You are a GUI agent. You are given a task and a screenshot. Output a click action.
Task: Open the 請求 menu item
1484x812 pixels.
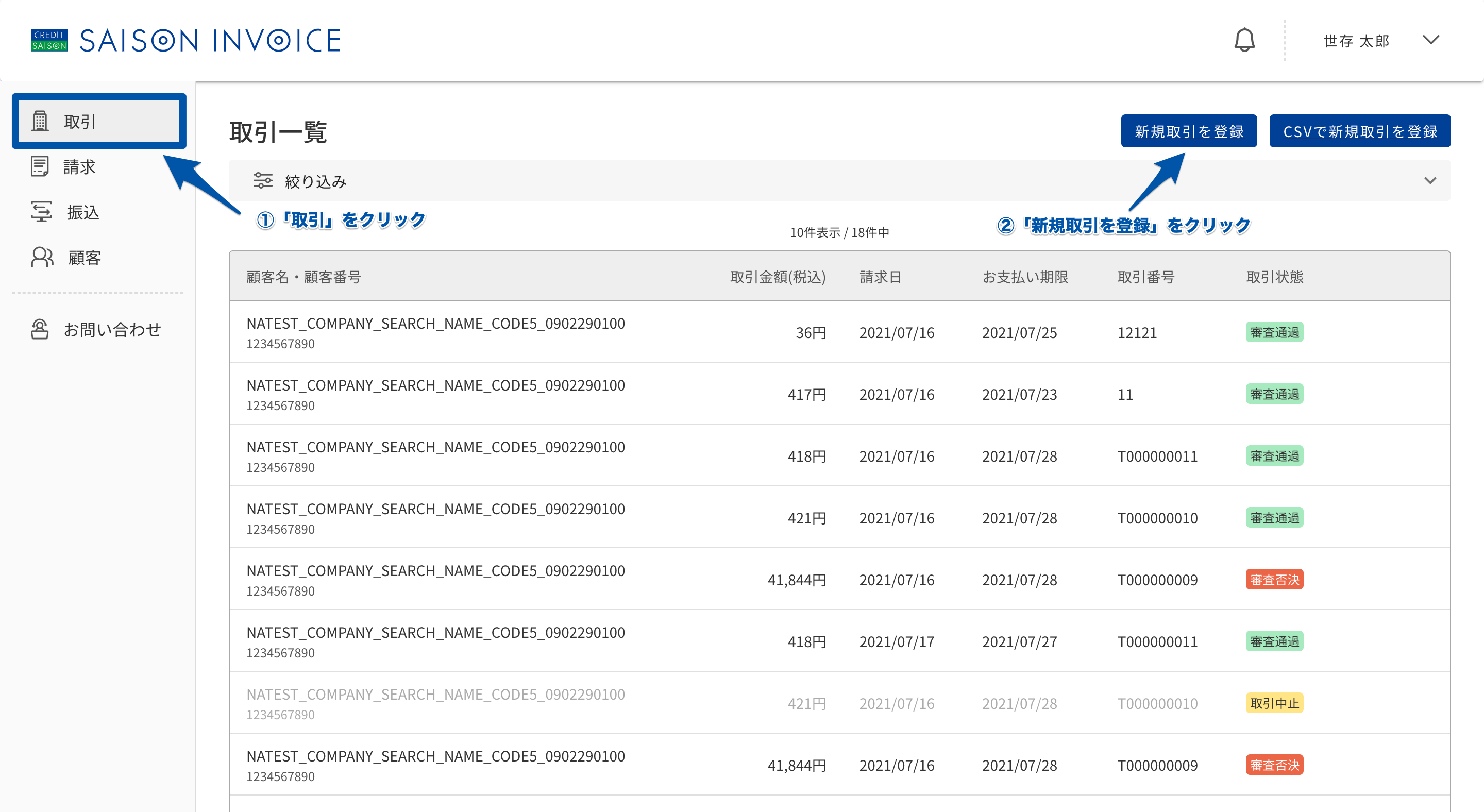click(x=79, y=167)
